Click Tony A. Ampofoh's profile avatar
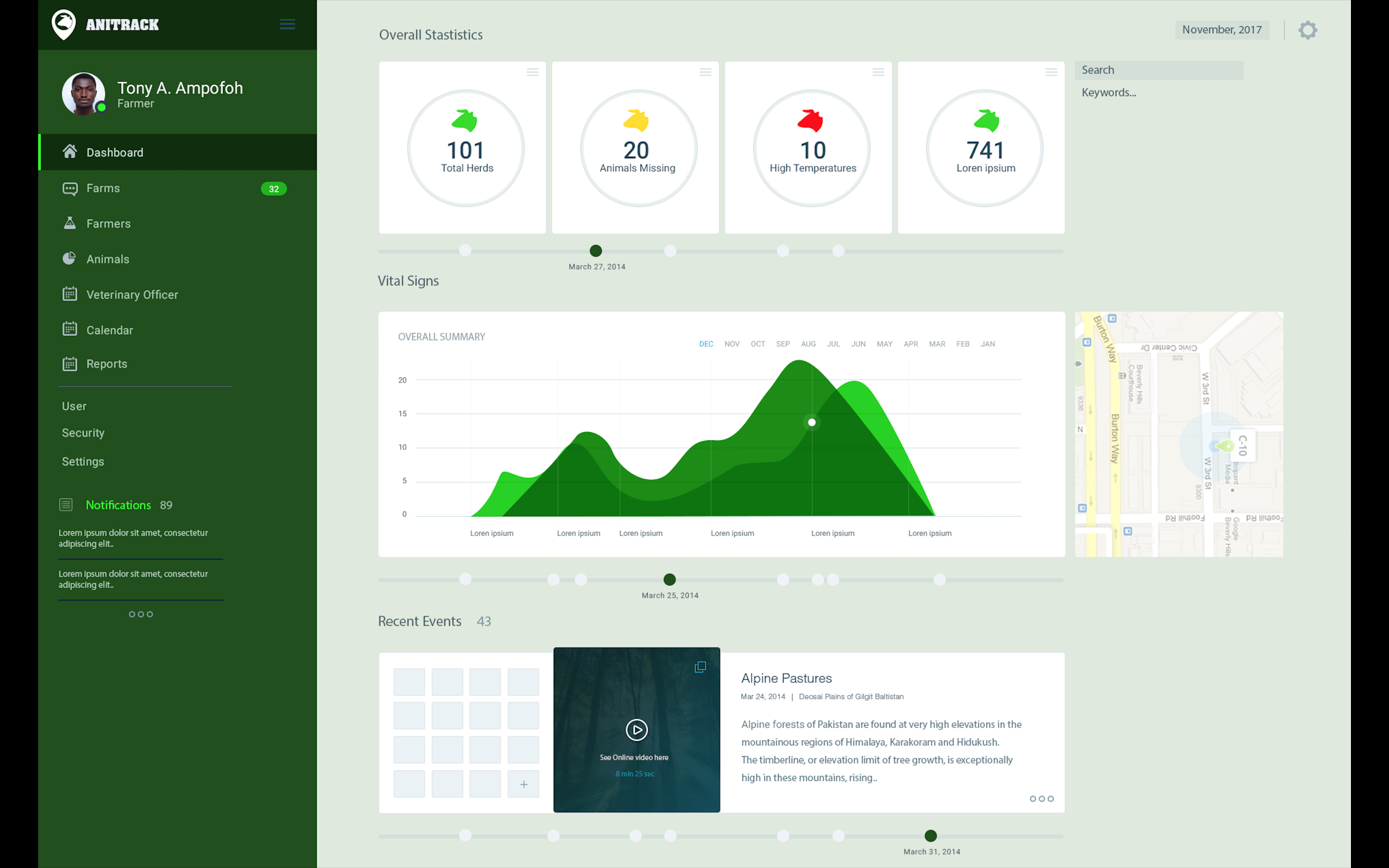1389x868 pixels. [x=84, y=94]
